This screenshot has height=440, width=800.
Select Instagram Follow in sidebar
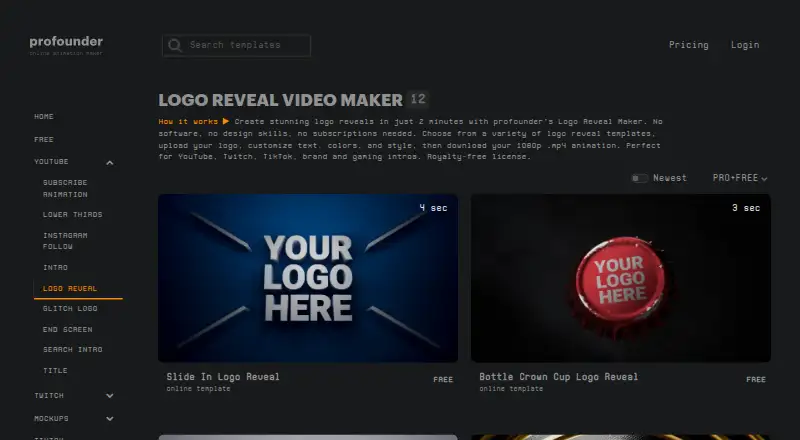(x=65, y=241)
